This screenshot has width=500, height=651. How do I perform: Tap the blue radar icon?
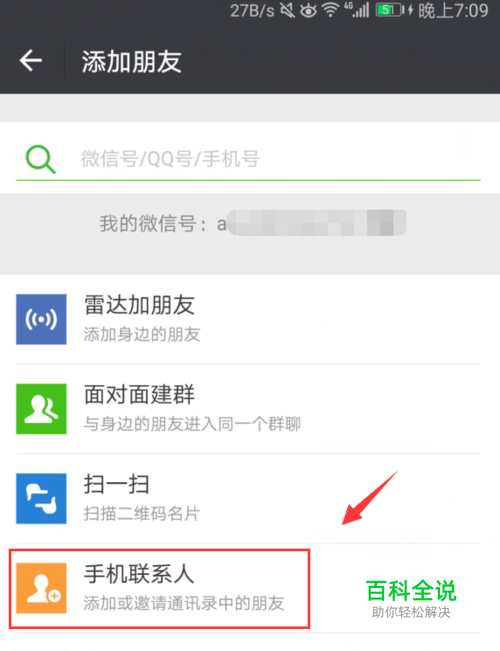click(41, 319)
